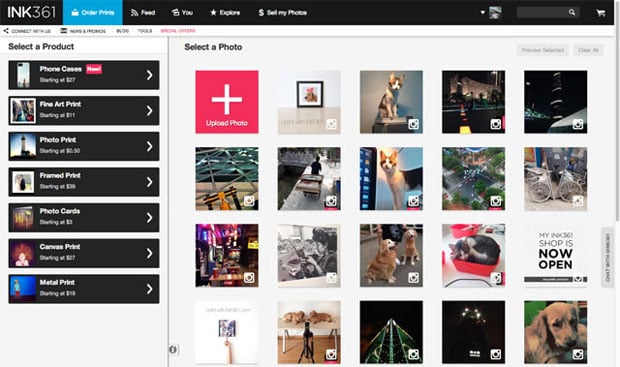The height and width of the screenshot is (367, 620).
Task: Open the shopping cart icon
Action: point(601,13)
